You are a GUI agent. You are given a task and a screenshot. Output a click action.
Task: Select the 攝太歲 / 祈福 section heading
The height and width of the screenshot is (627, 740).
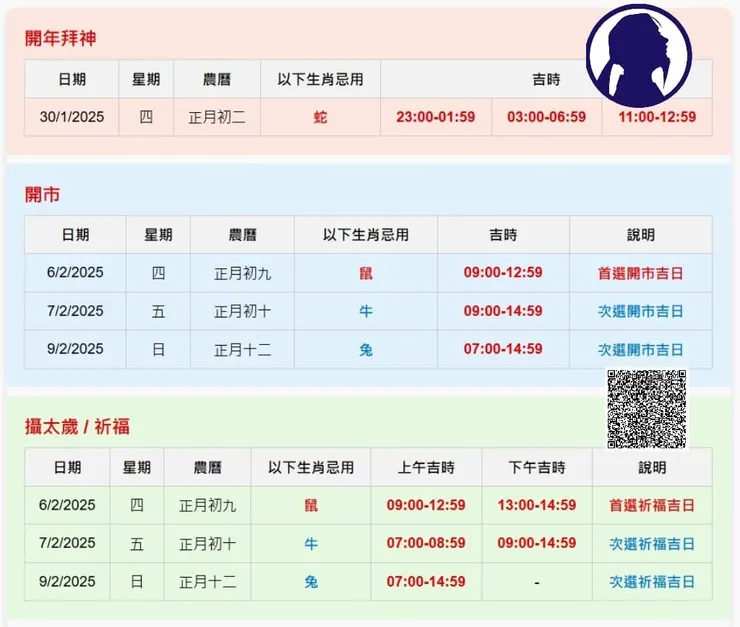pos(77,426)
